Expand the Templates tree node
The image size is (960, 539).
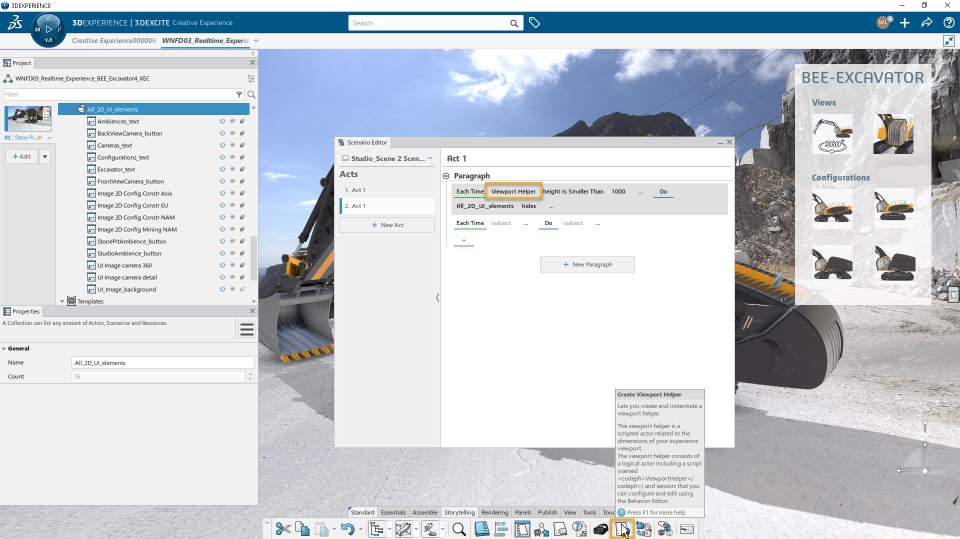click(62, 301)
